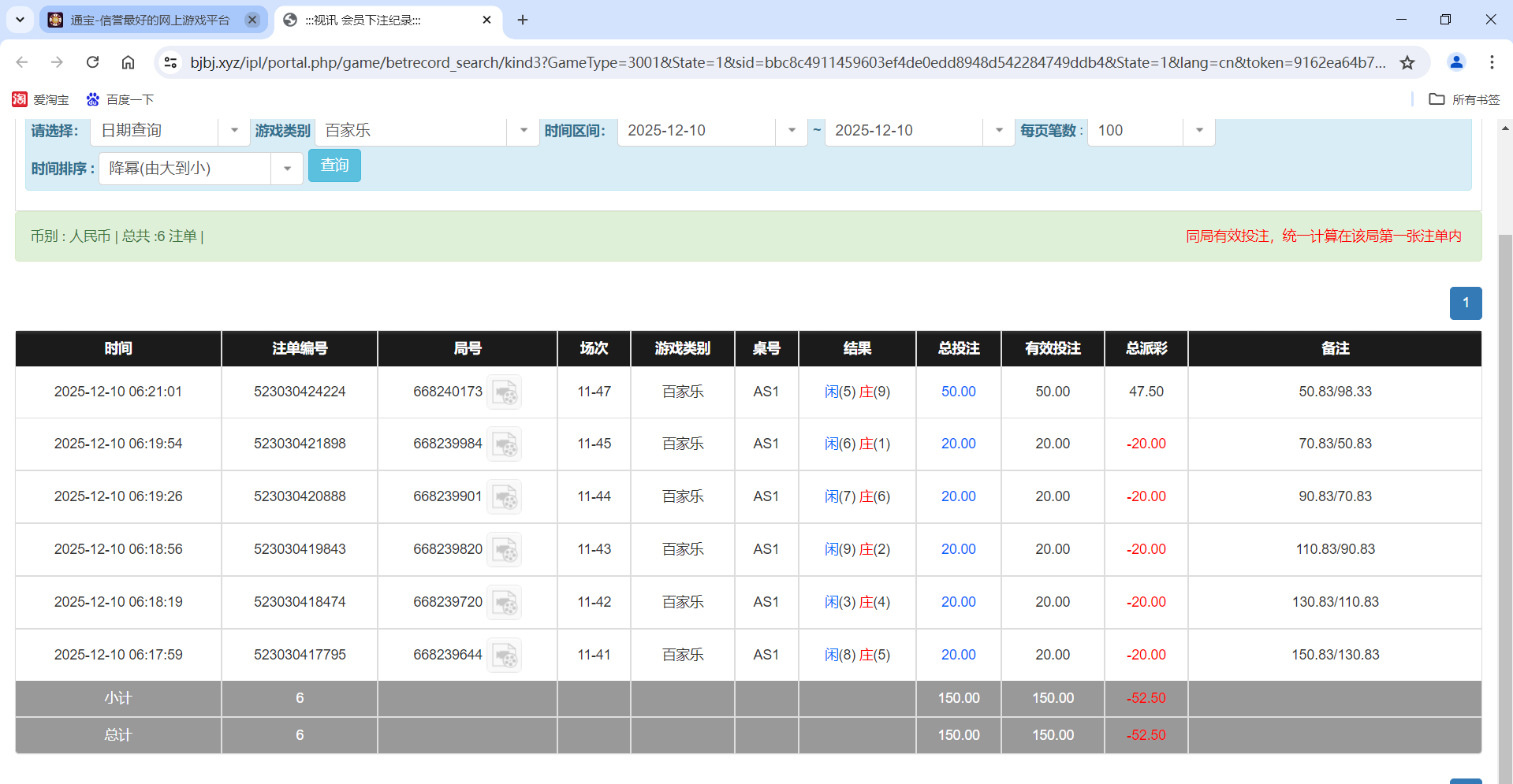
Task: Open the replay for round 668239820
Action: pyautogui.click(x=505, y=549)
